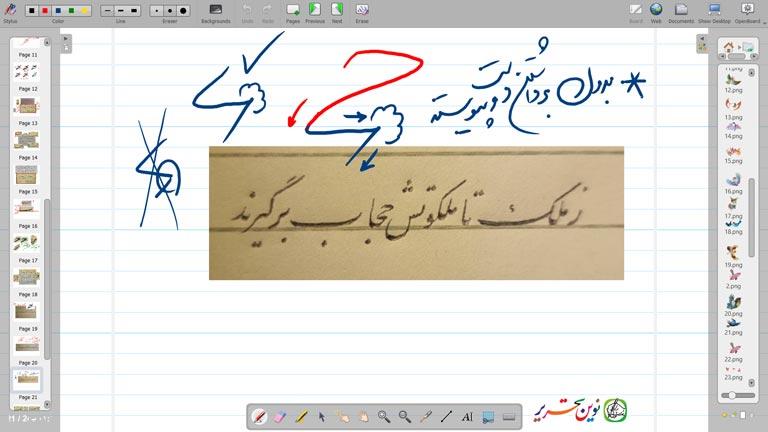This screenshot has width=768, height=432.
Task: Choose the Text tool
Action: coord(467,416)
